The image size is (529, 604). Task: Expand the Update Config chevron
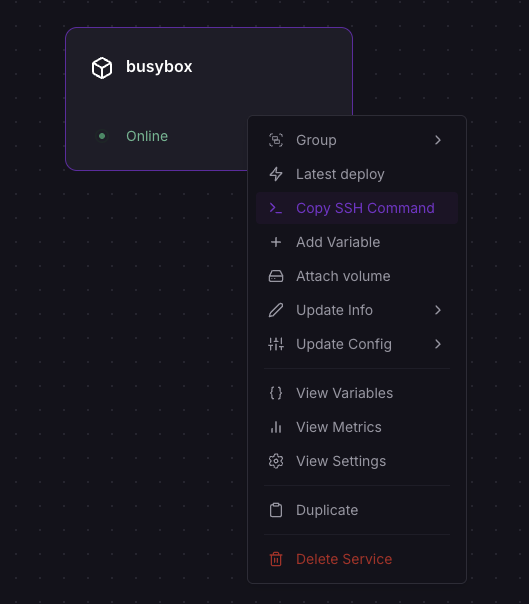438,344
